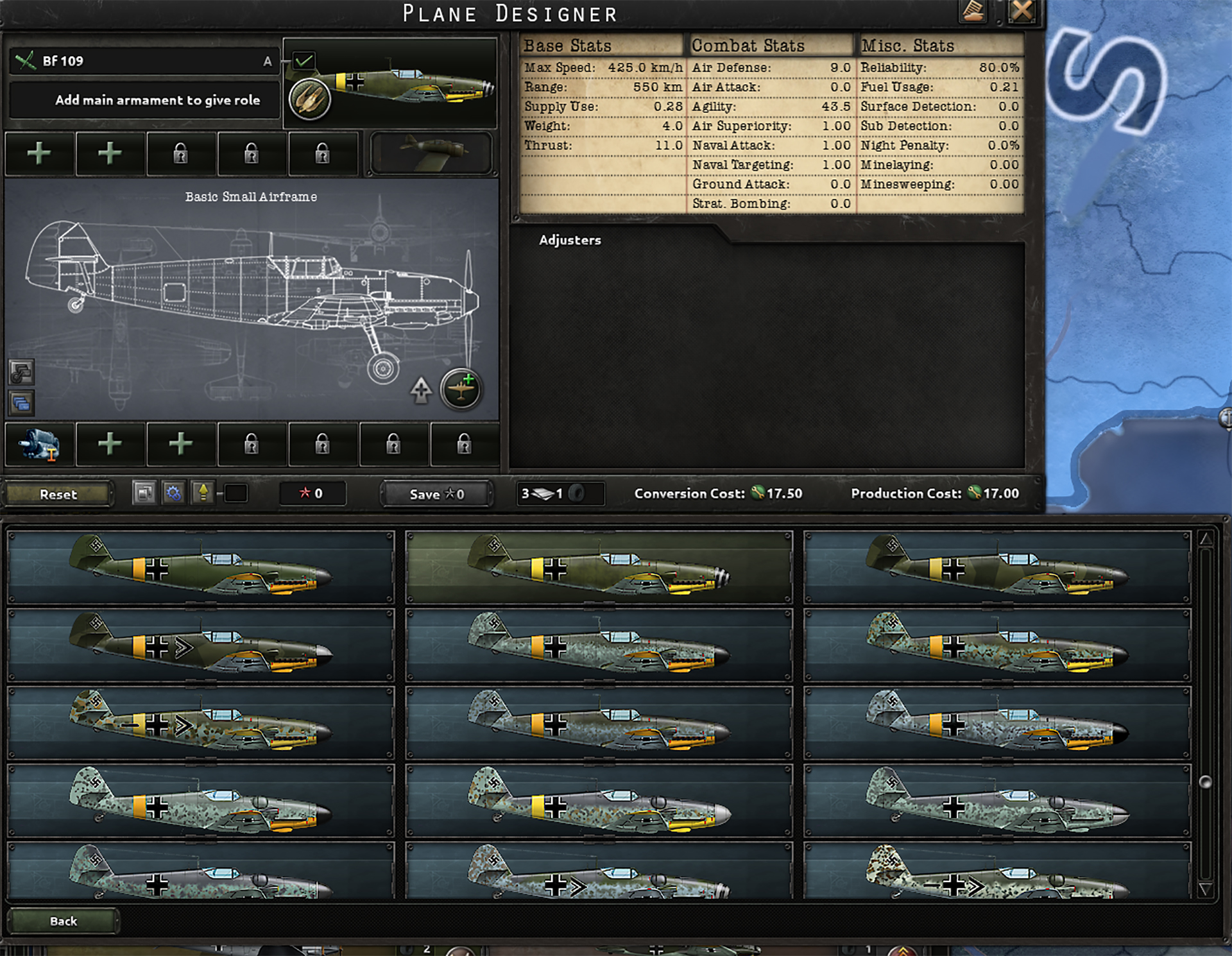Click the Thrust value 11.0
This screenshot has height=956, width=1232.
coord(669,146)
